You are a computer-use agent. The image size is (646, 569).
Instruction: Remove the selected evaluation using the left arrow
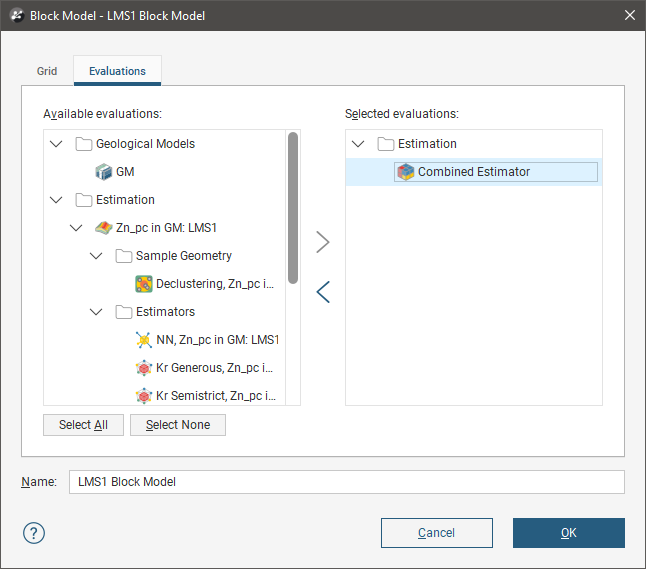pos(322,292)
